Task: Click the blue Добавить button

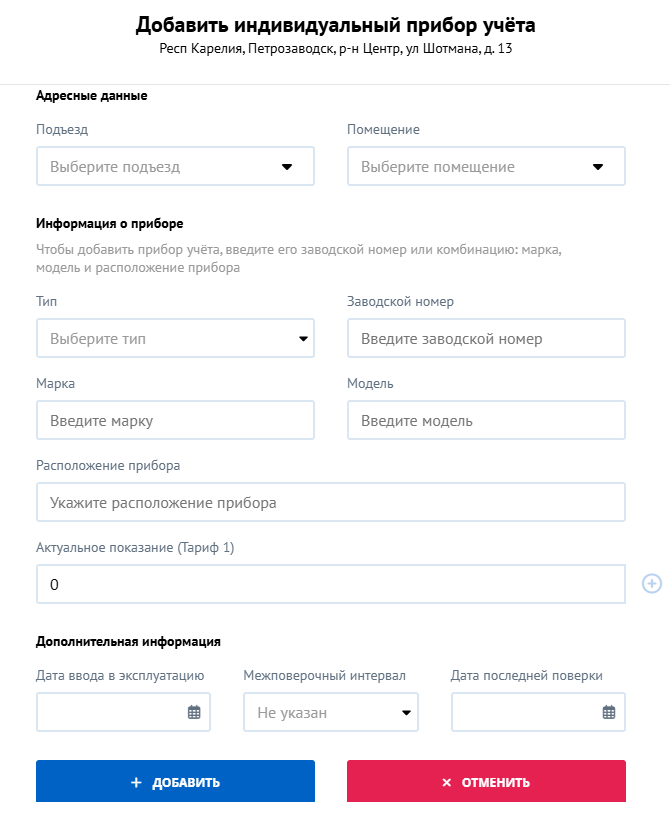Action: pos(175,781)
